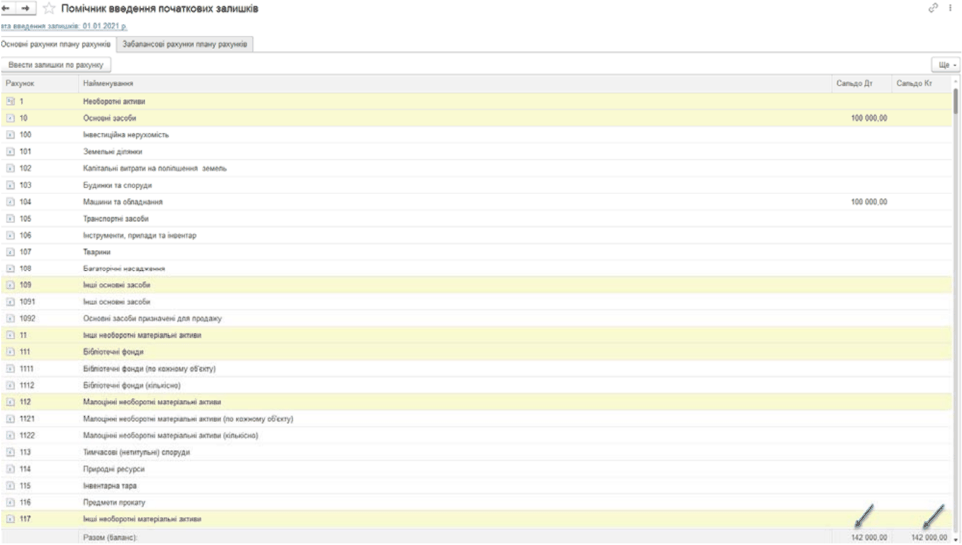Viewport: 962px width, 545px height.
Task: Collapse the group icon for account 1
Action: (x=10, y=101)
